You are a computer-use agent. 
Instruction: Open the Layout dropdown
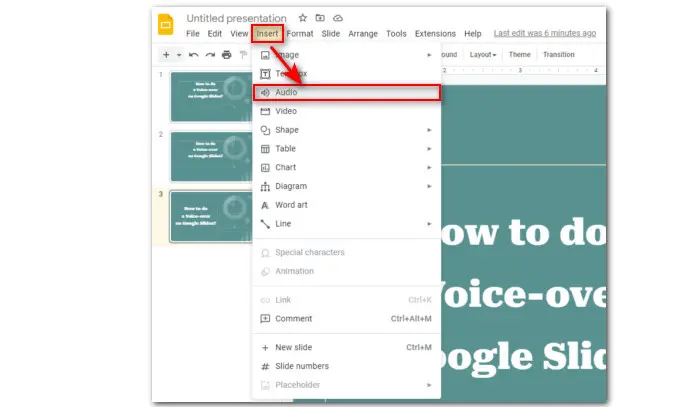tap(483, 54)
